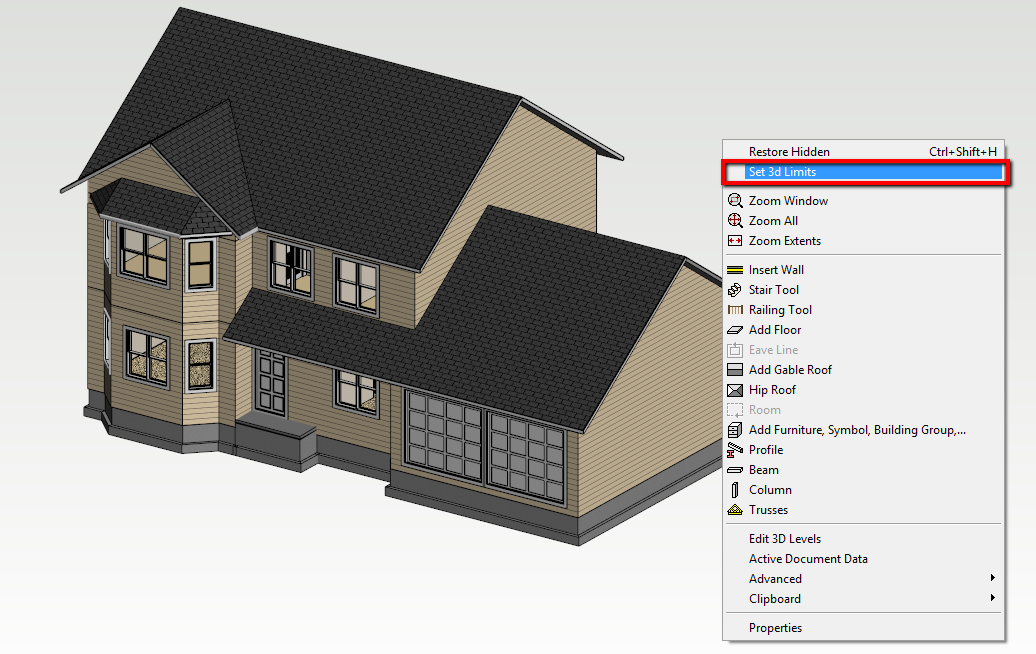Viewport: 1036px width, 654px height.
Task: Choose Active Document Data entry
Action: (808, 559)
